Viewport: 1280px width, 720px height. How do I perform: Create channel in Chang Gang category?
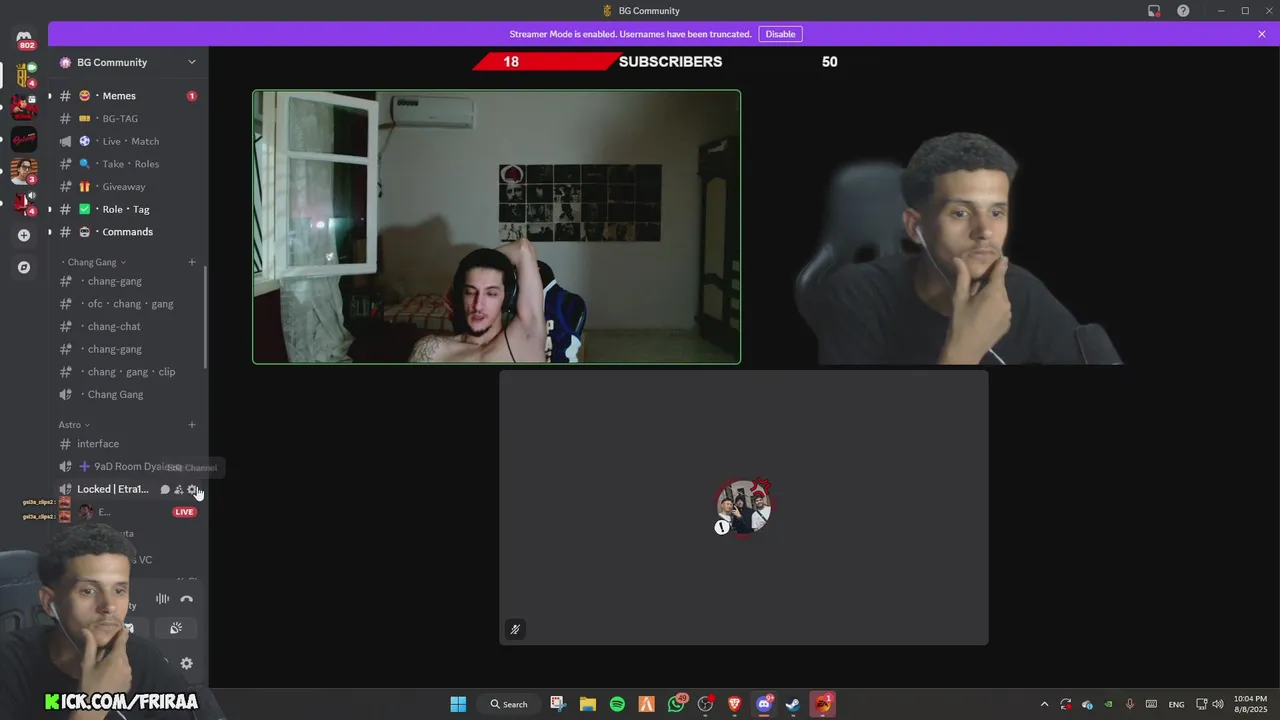coord(192,262)
